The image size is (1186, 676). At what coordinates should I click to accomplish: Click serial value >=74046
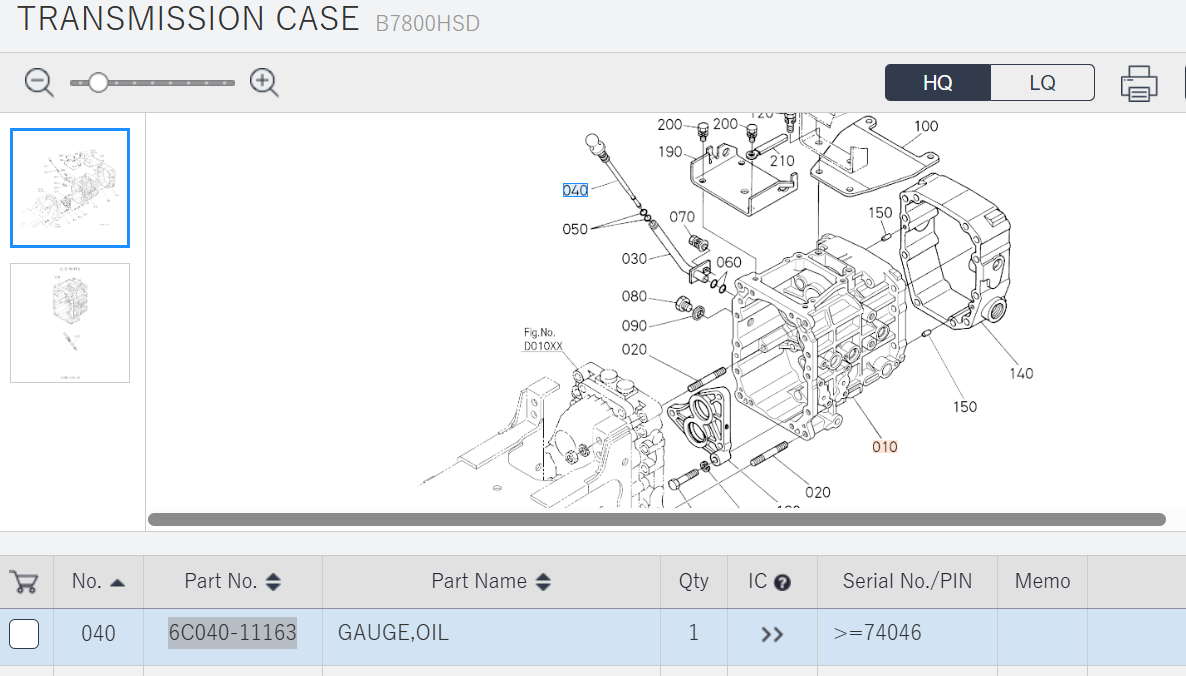[877, 633]
